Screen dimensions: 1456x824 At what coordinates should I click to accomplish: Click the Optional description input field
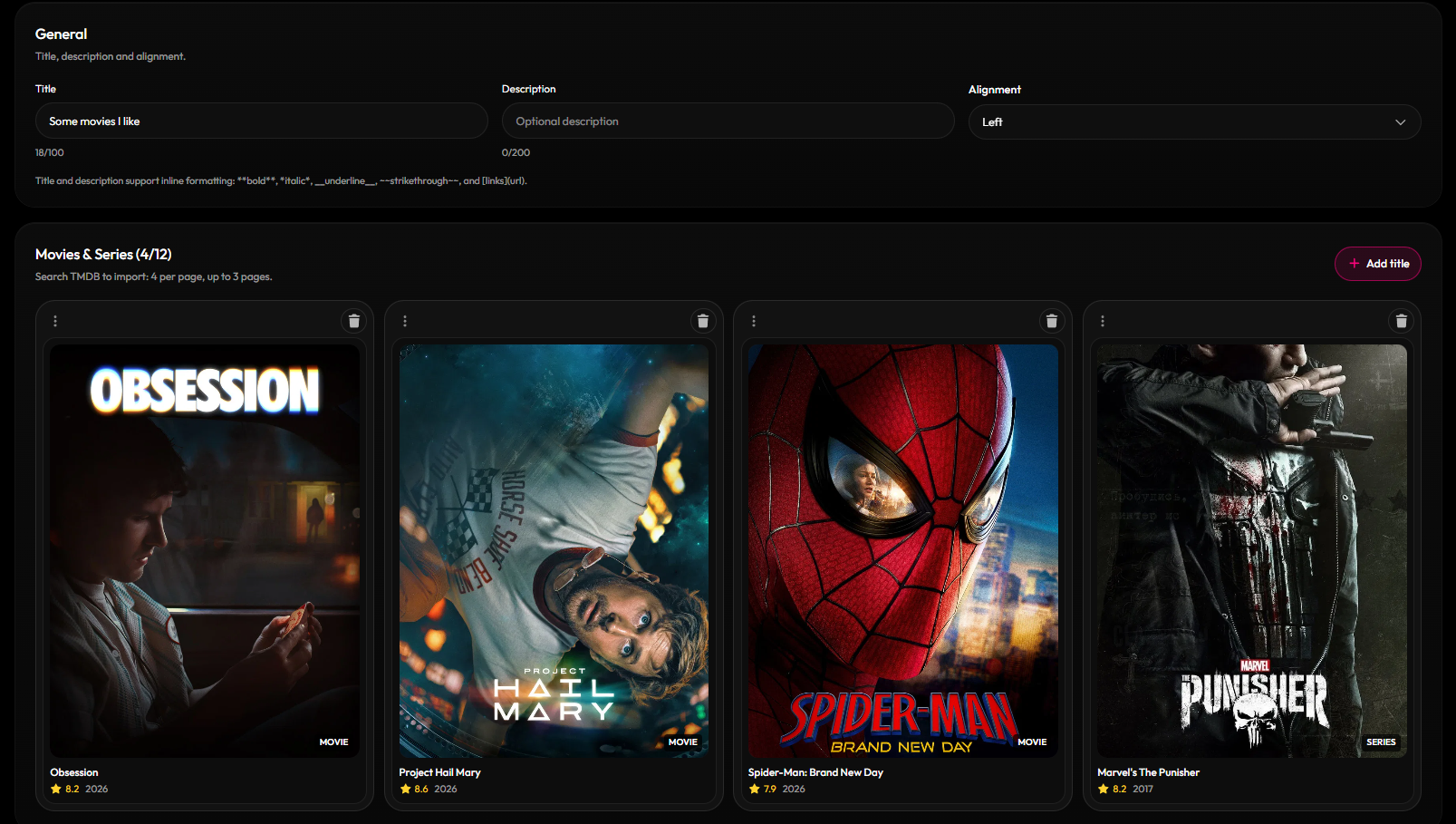coord(728,121)
